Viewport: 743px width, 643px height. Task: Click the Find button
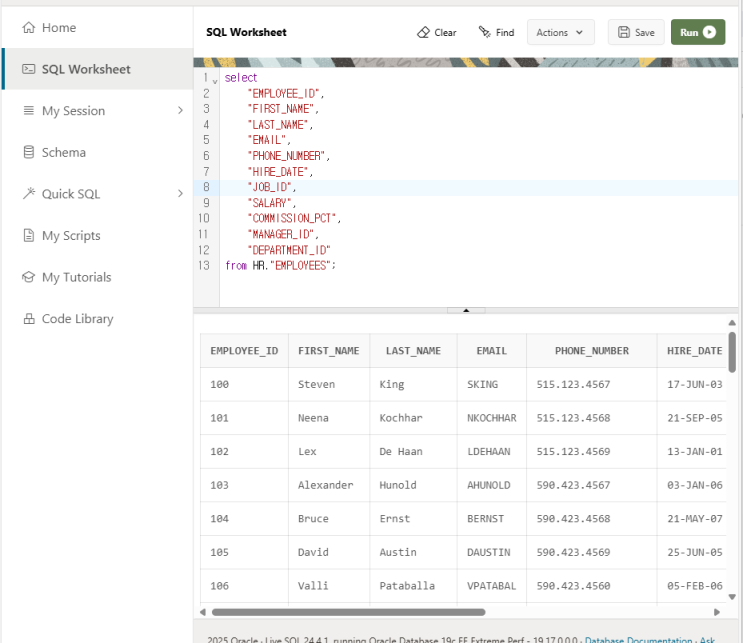coord(497,32)
